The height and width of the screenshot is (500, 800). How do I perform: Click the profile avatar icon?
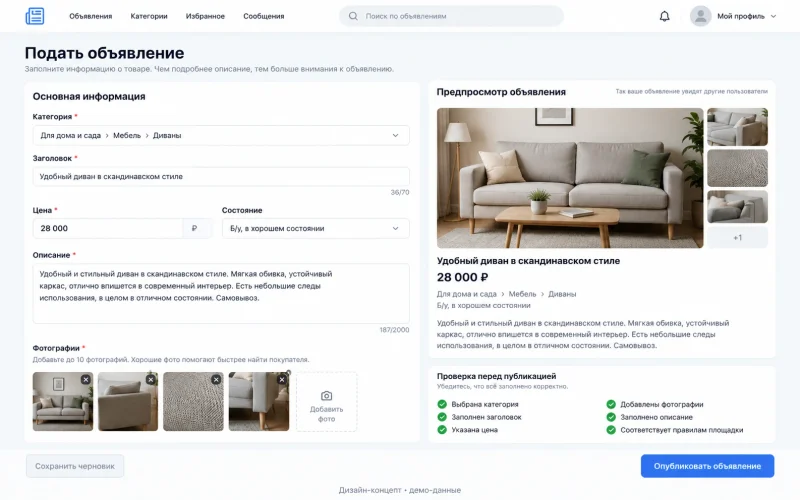coord(701,16)
